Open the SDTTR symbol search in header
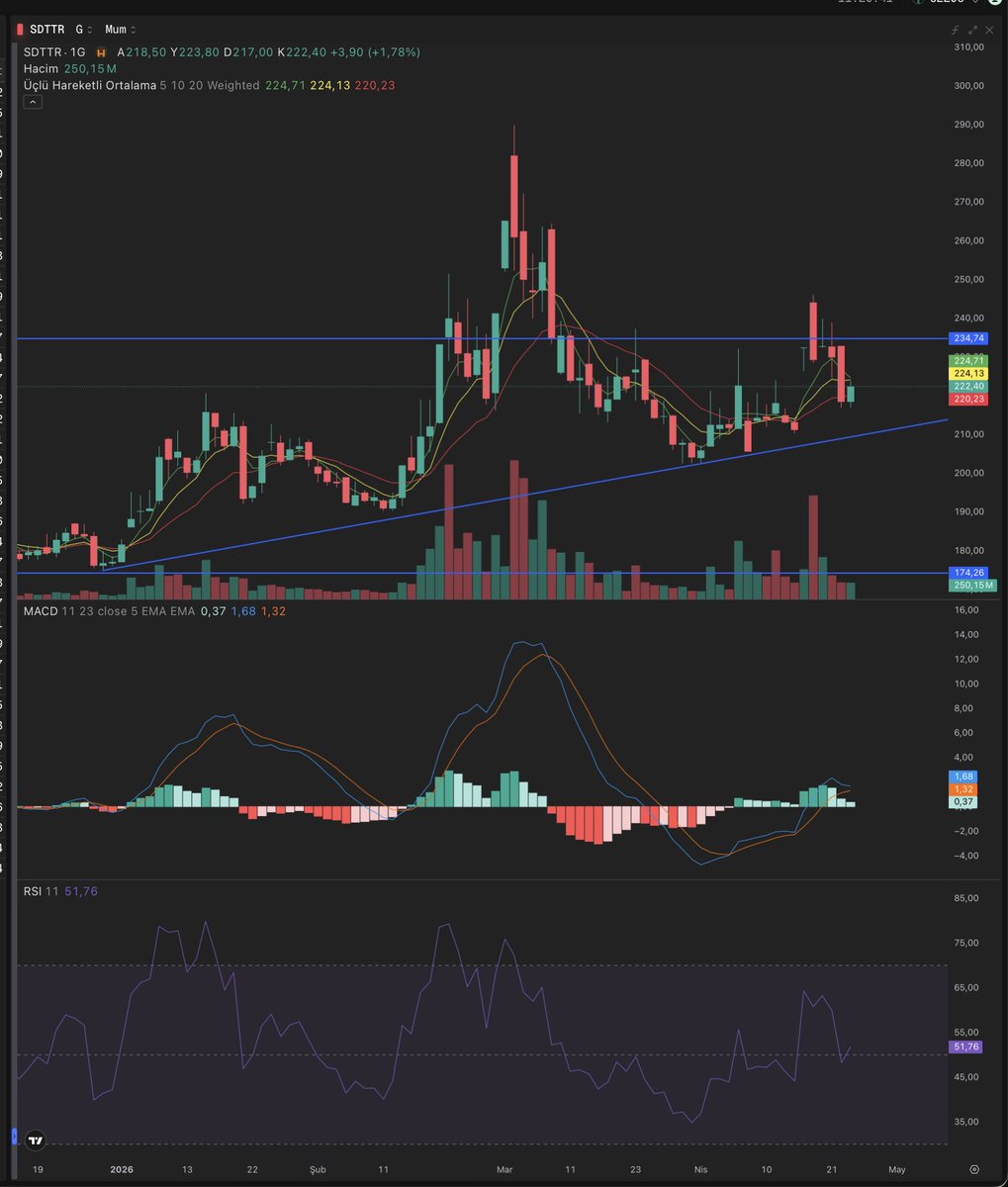 coord(46,30)
